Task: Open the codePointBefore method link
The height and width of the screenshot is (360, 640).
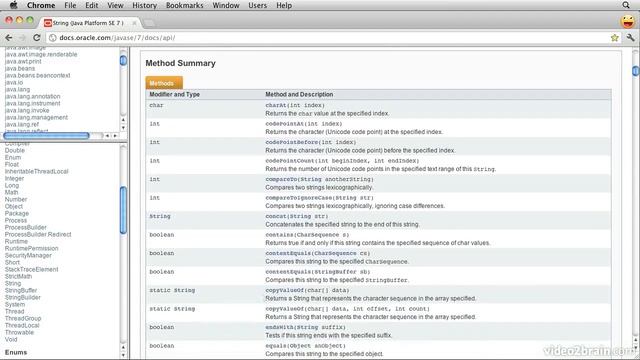Action: tap(311, 142)
